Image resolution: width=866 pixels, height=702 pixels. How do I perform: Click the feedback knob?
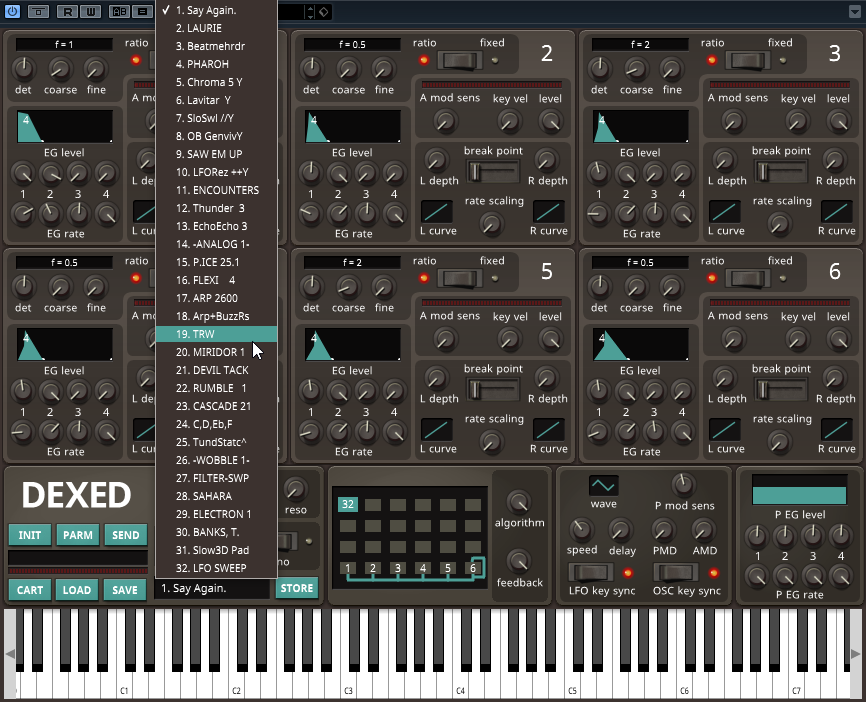click(x=519, y=561)
